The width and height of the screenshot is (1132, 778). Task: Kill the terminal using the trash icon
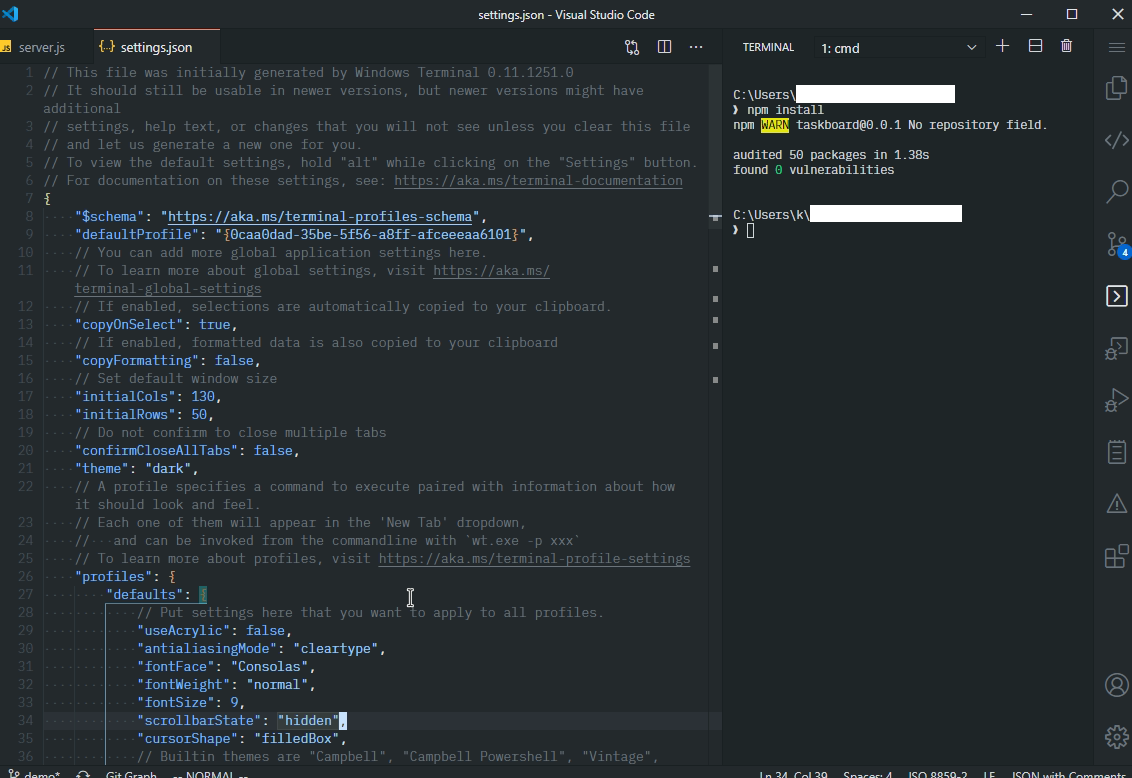click(x=1066, y=46)
